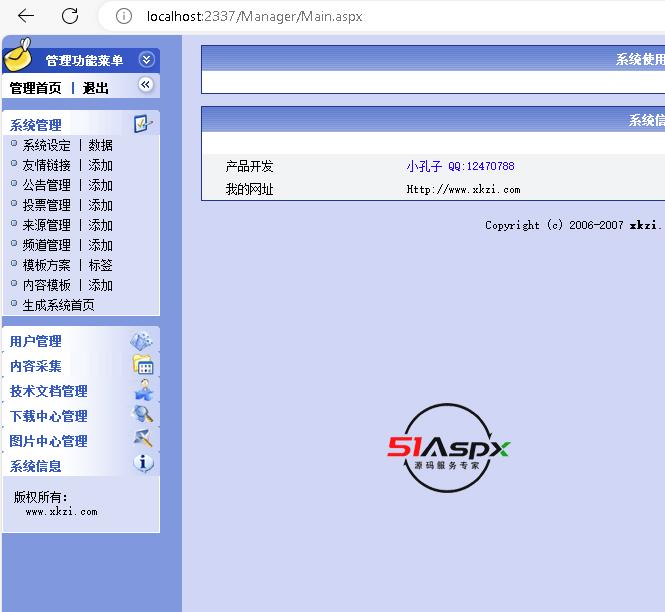Viewport: 665px width, 612px height.
Task: Click 小孔子 QQ:12470788 developer link
Action: [x=461, y=166]
